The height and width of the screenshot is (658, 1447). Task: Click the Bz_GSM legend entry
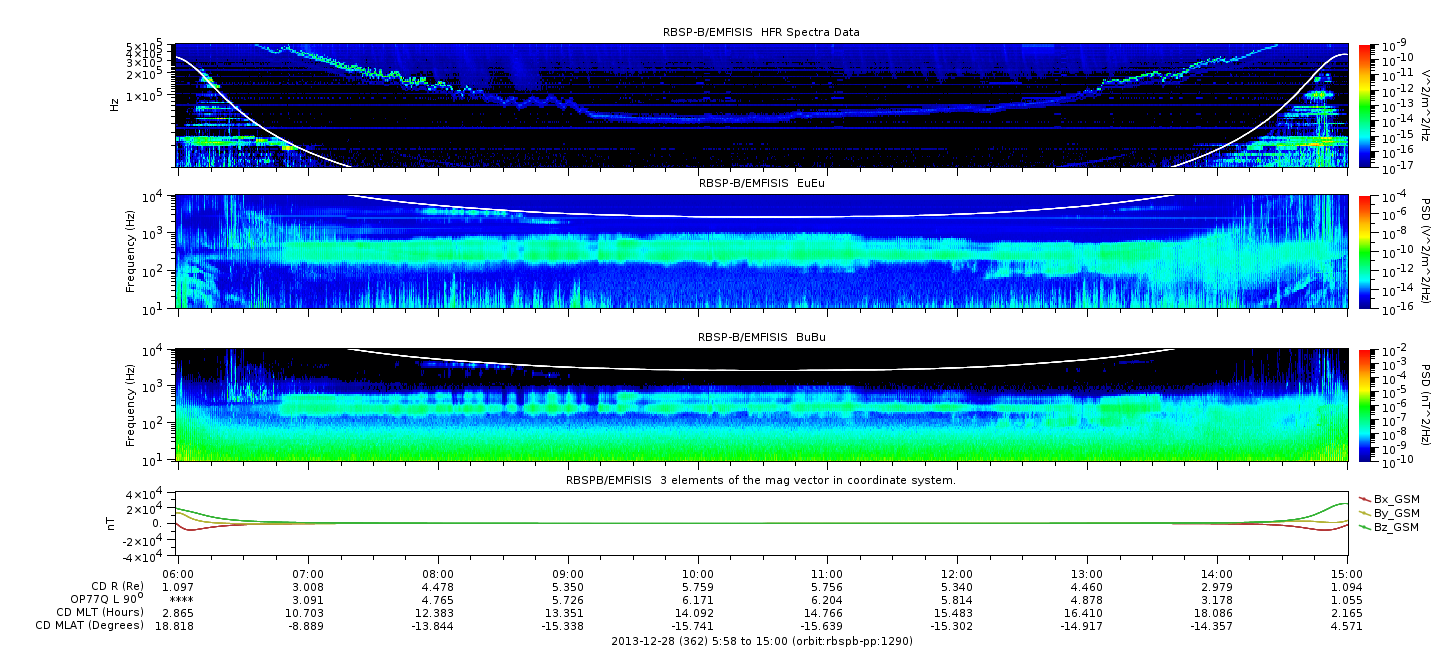[1395, 526]
